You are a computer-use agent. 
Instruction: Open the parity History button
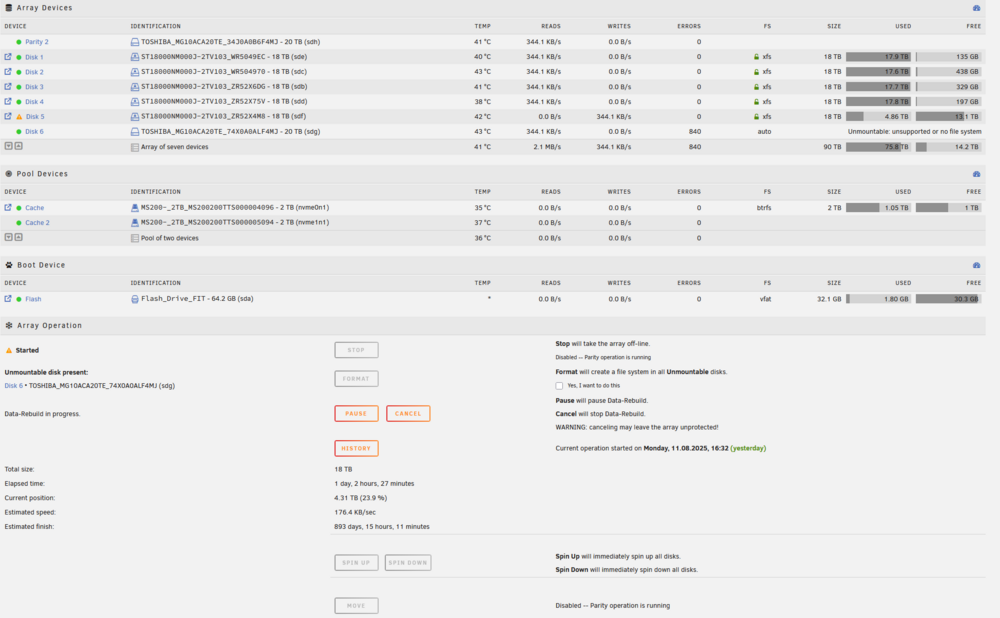pyautogui.click(x=356, y=448)
